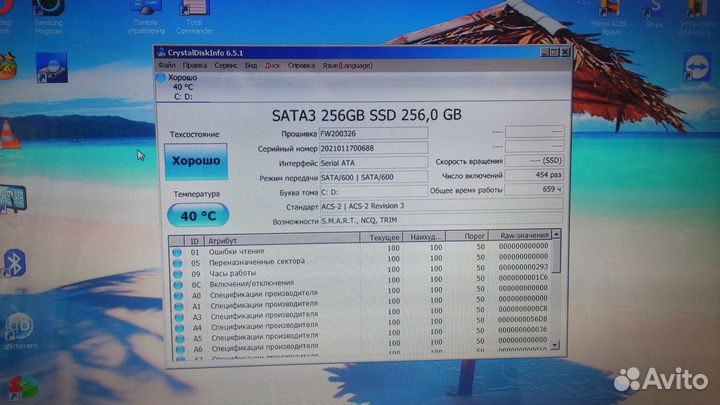This screenshot has width=720, height=405.
Task: Click status circle of attribute A1
Action: pos(179,306)
